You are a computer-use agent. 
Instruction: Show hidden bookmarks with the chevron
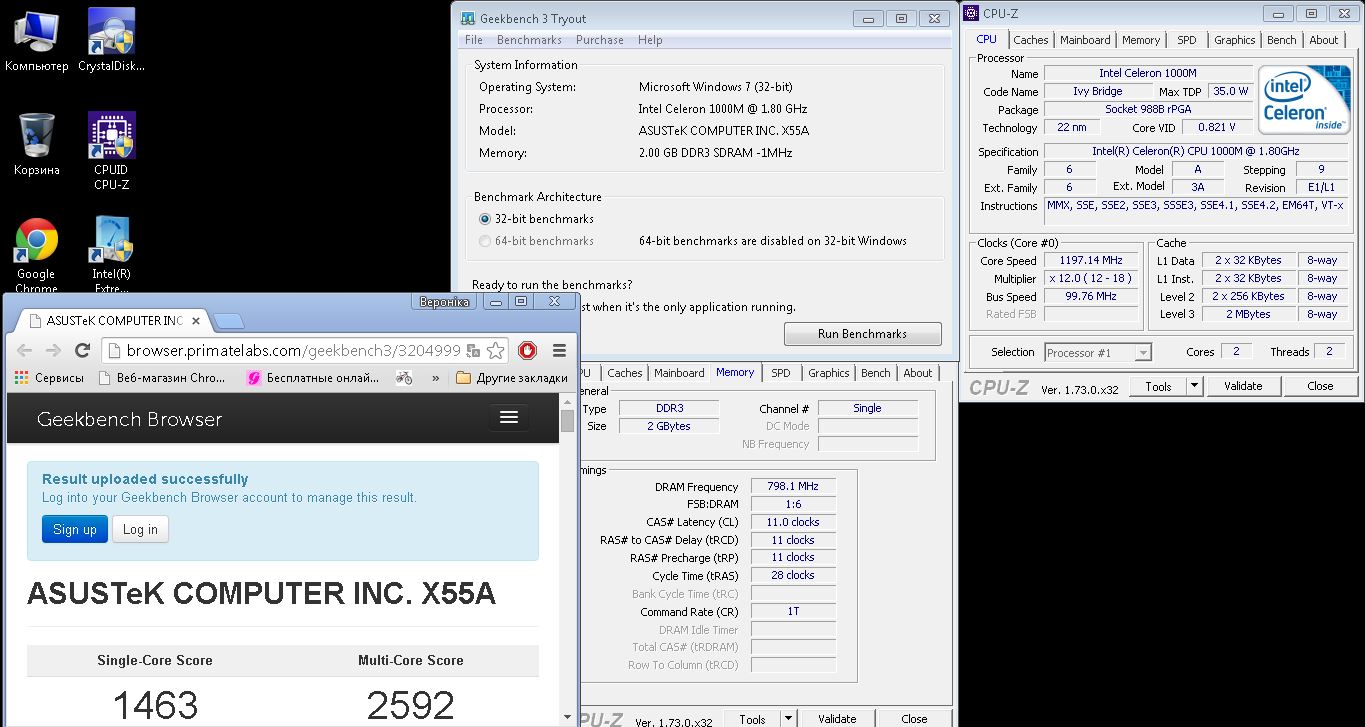(435, 378)
